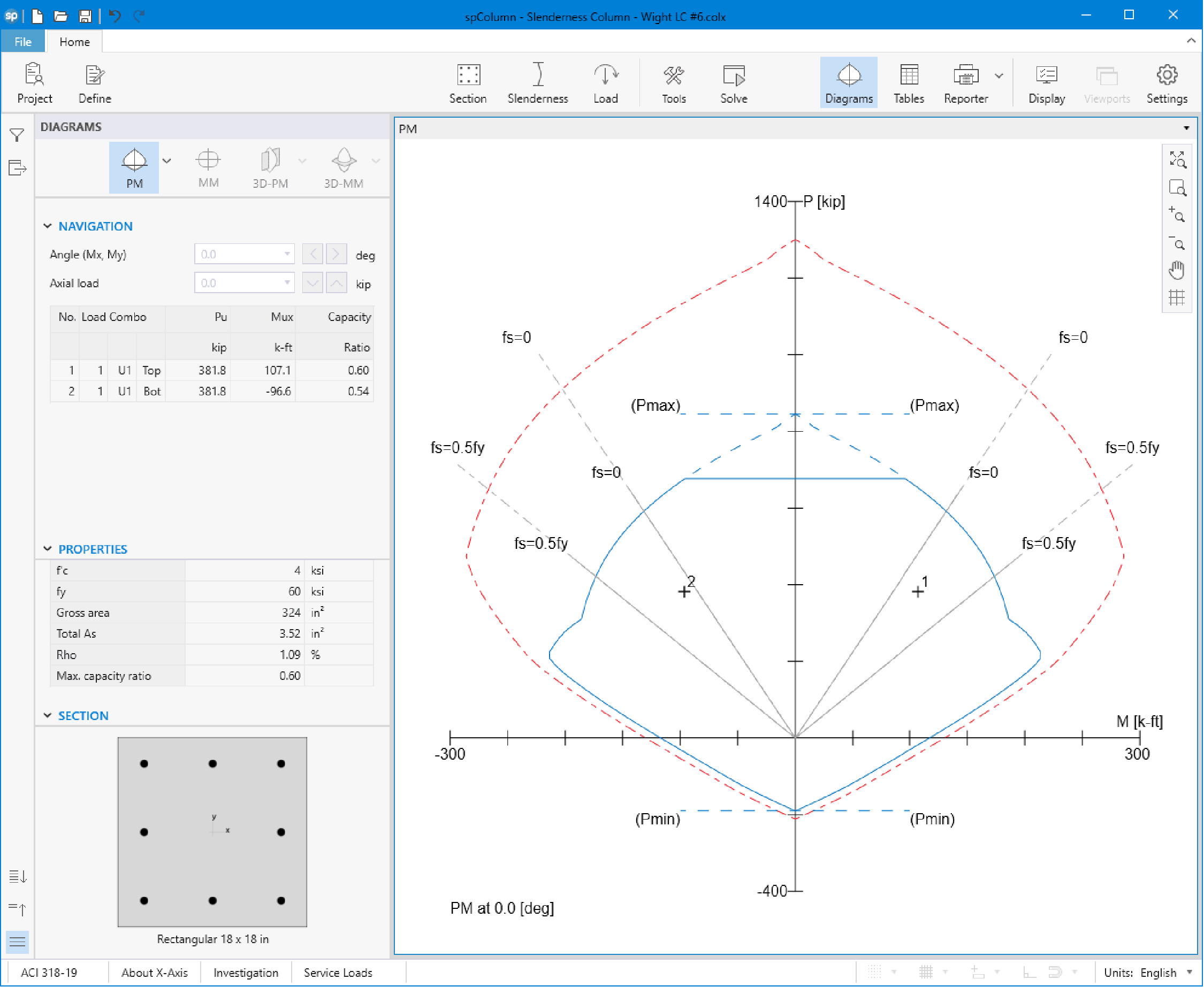Select the pan hand tool
Image resolution: width=1204 pixels, height=987 pixels.
1177,270
